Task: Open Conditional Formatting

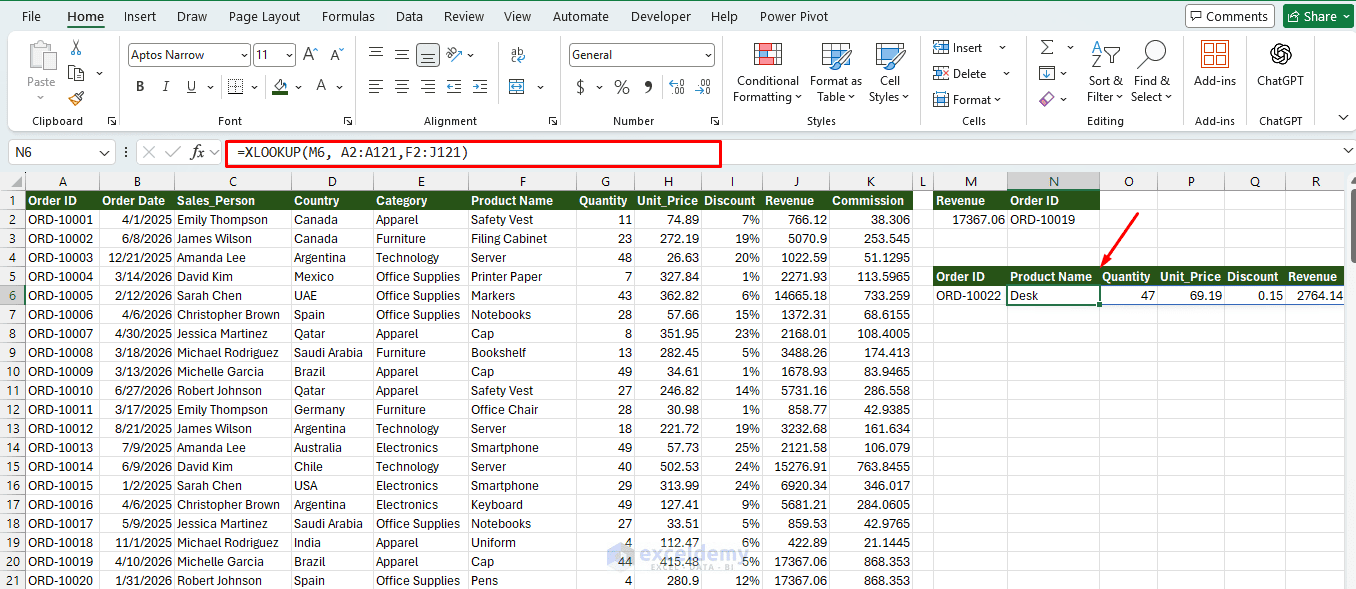Action: coord(767,73)
